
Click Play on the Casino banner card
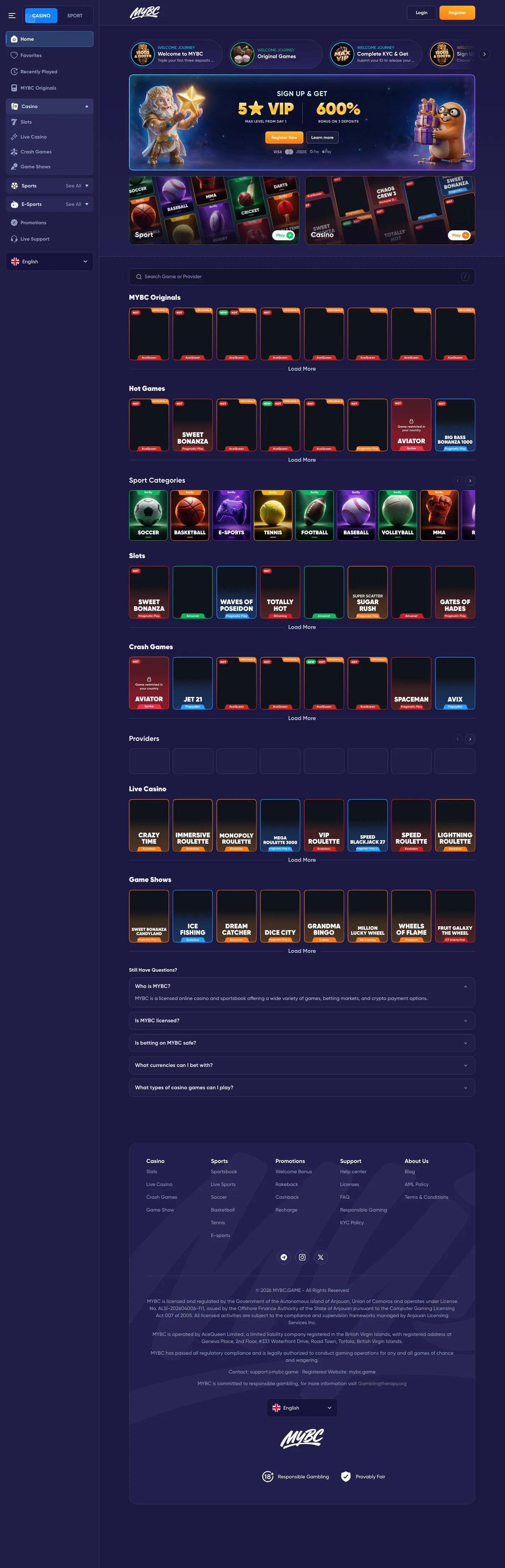[x=459, y=235]
